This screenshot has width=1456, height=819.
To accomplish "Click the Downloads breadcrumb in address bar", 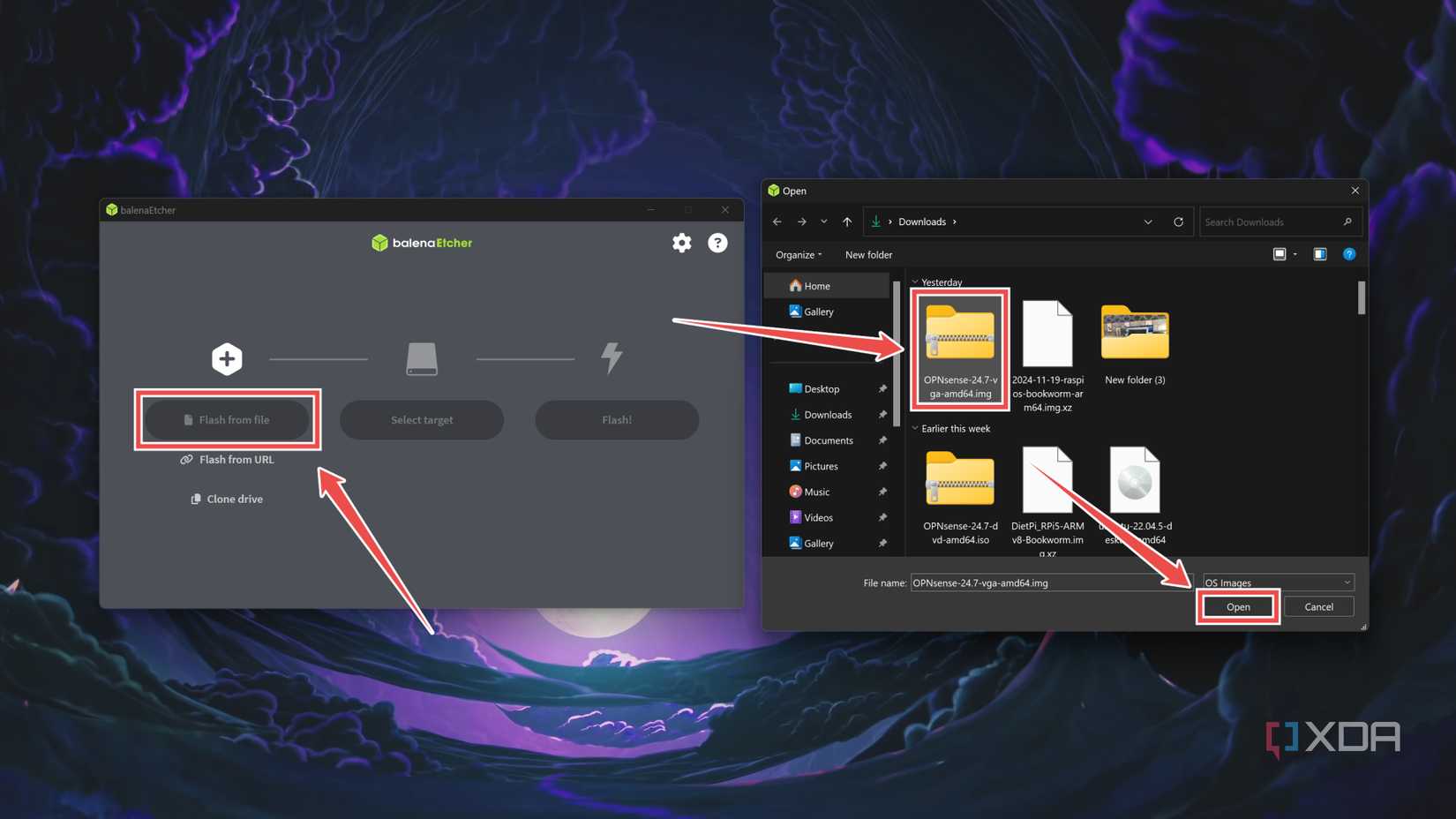I will click(922, 222).
